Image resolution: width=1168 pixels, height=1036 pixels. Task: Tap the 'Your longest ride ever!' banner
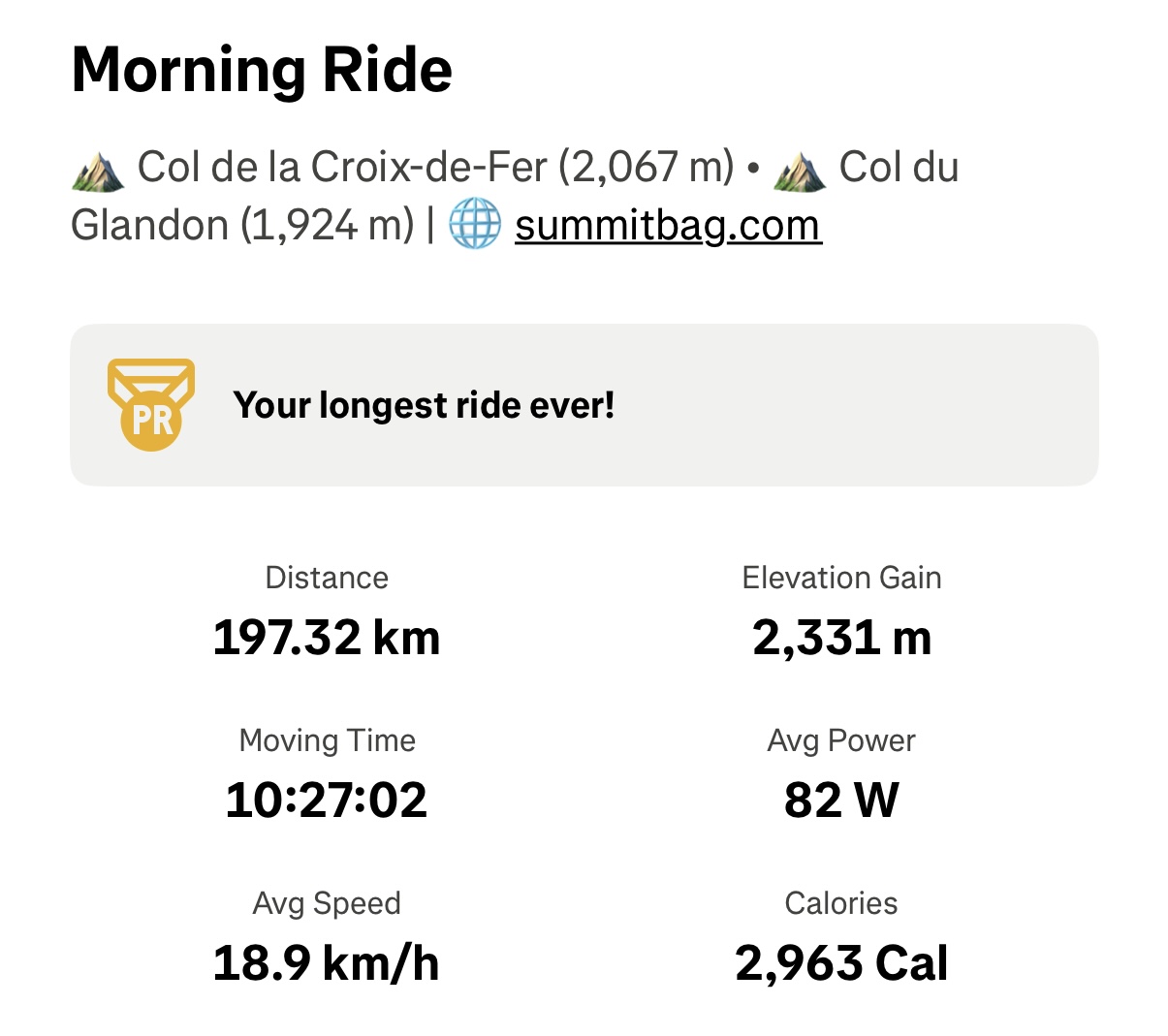click(x=584, y=405)
